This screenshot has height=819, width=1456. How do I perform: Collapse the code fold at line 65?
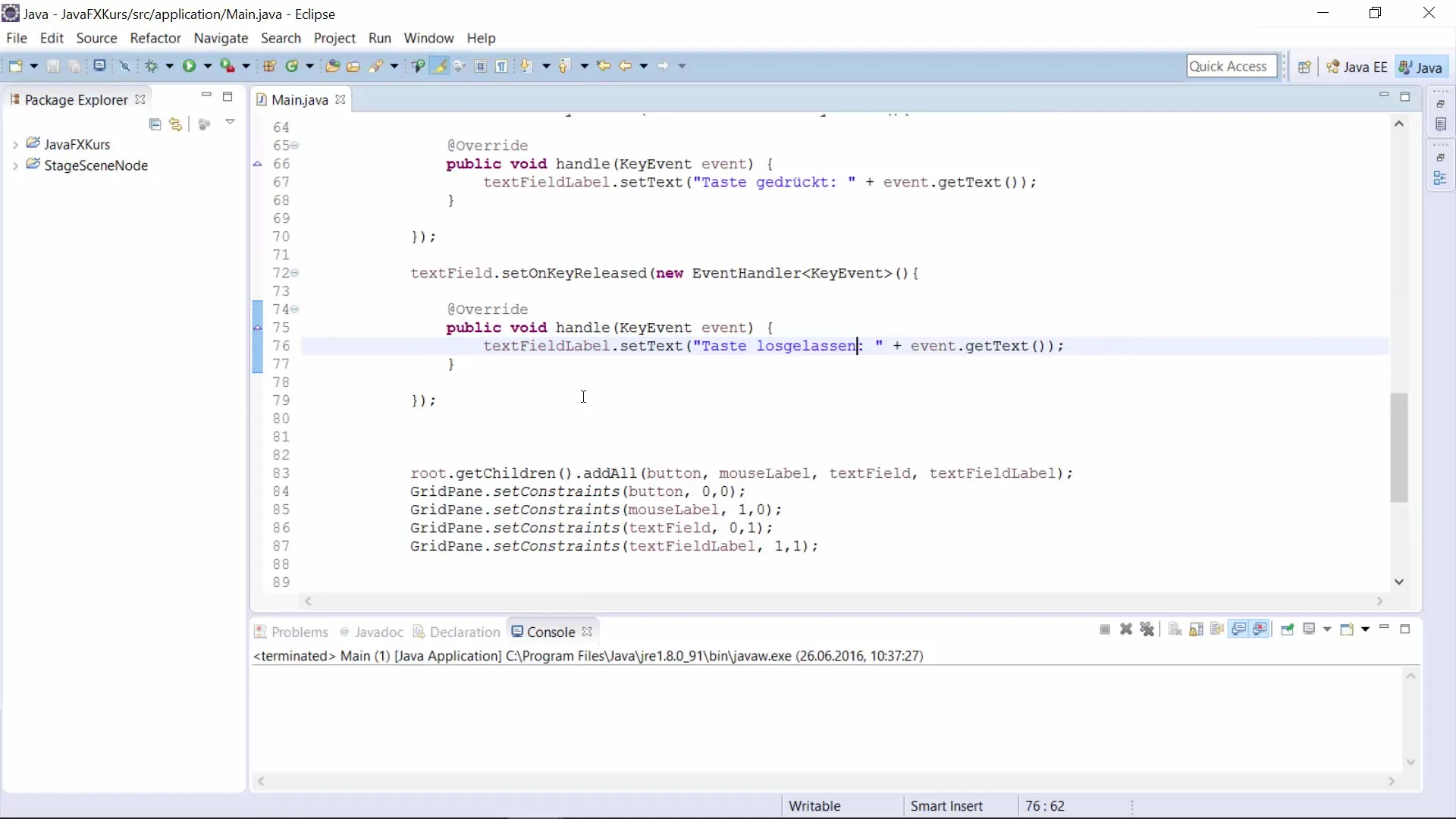[x=295, y=146]
